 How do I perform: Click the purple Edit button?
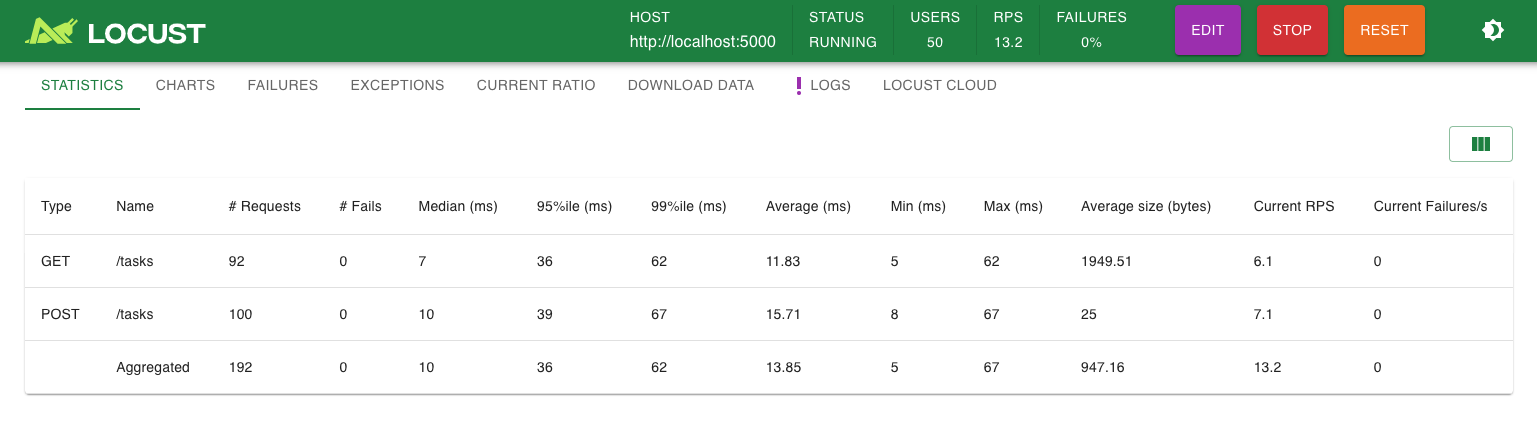(x=1208, y=30)
